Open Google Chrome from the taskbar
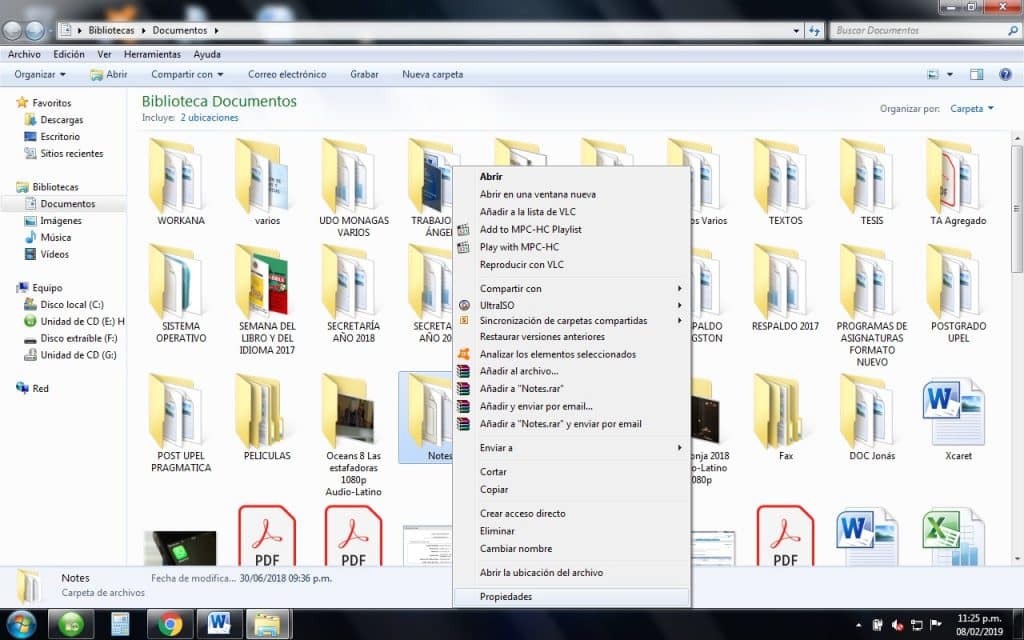 [169, 622]
